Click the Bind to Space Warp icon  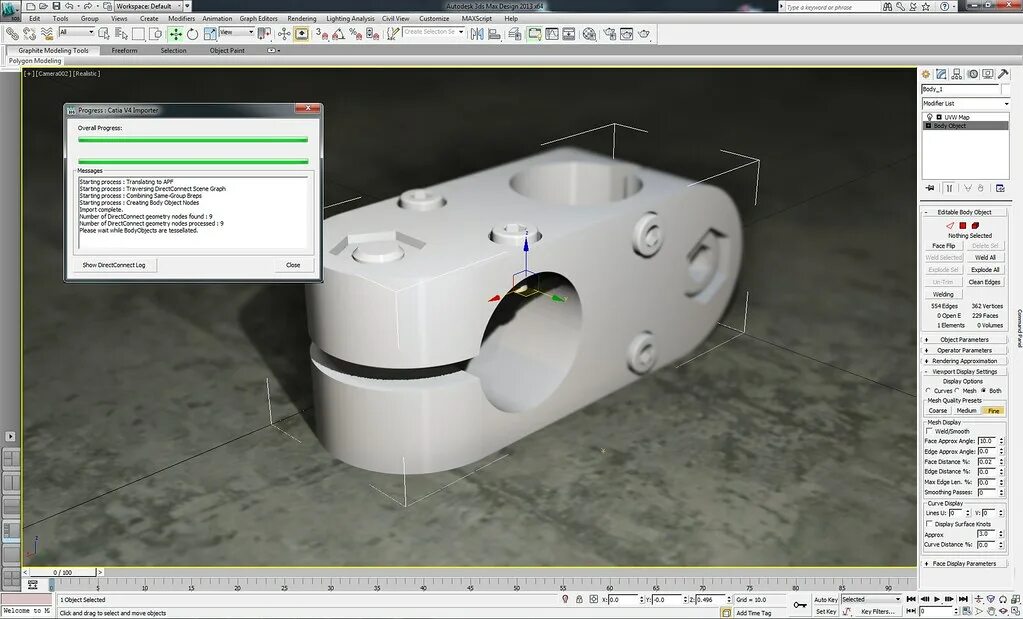46,33
